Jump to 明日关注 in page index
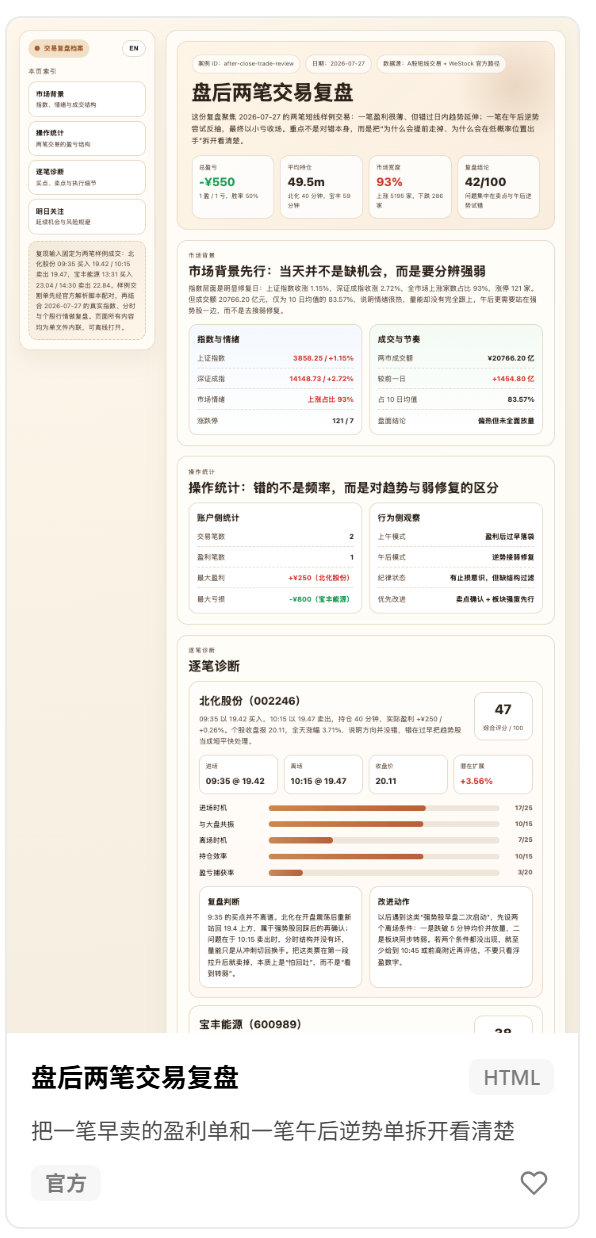The height and width of the screenshot is (1238, 596). click(x=87, y=216)
